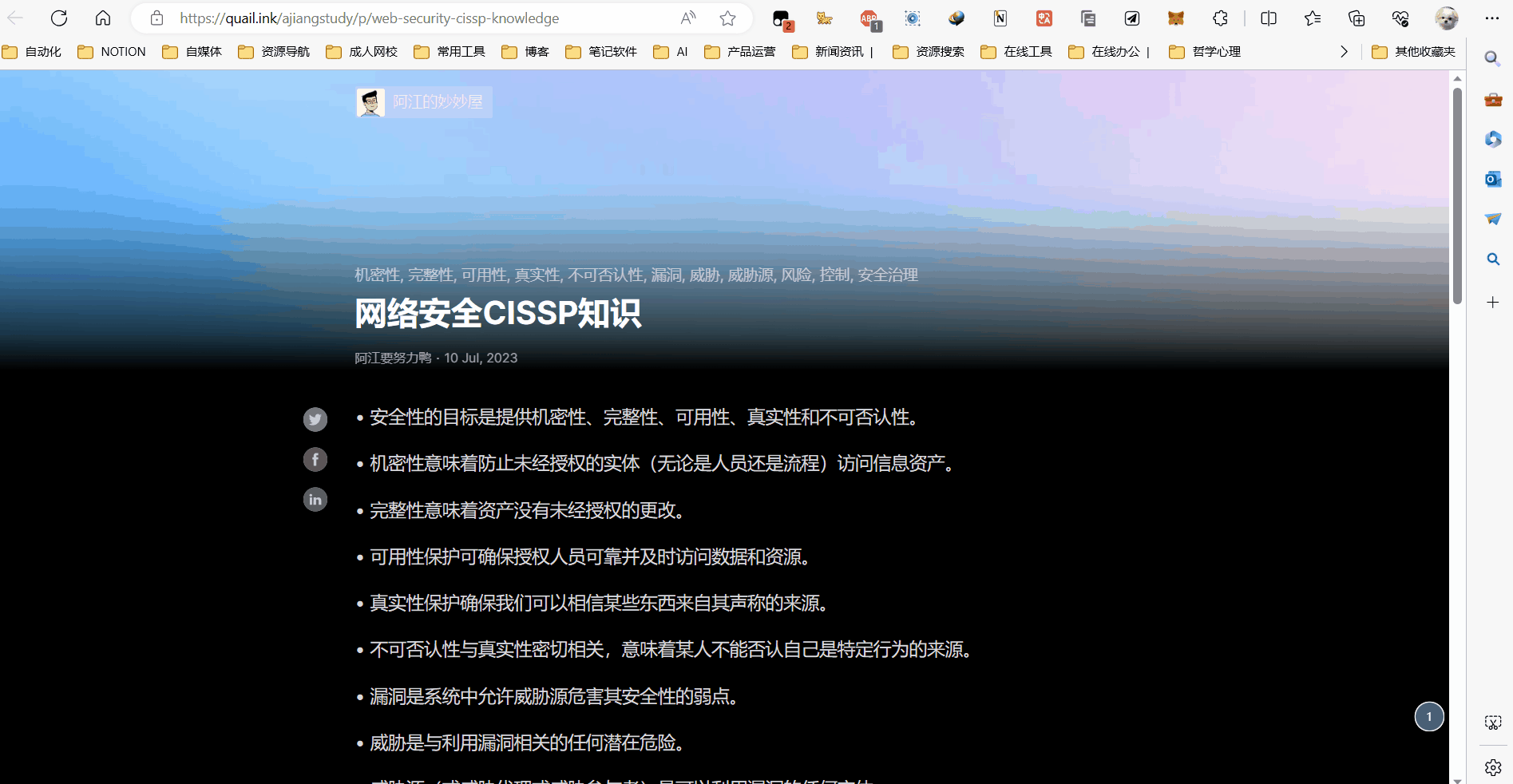Image resolution: width=1513 pixels, height=784 pixels.
Task: Add page to favorites with star icon
Action: [727, 18]
